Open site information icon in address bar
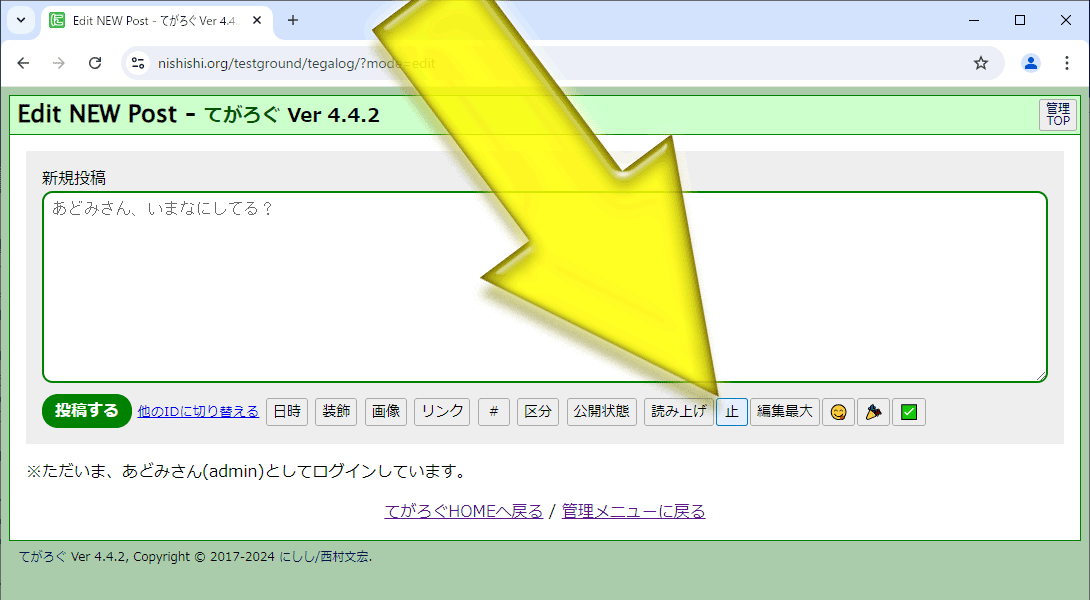Screen dimensions: 1090x600 [x=138, y=63]
